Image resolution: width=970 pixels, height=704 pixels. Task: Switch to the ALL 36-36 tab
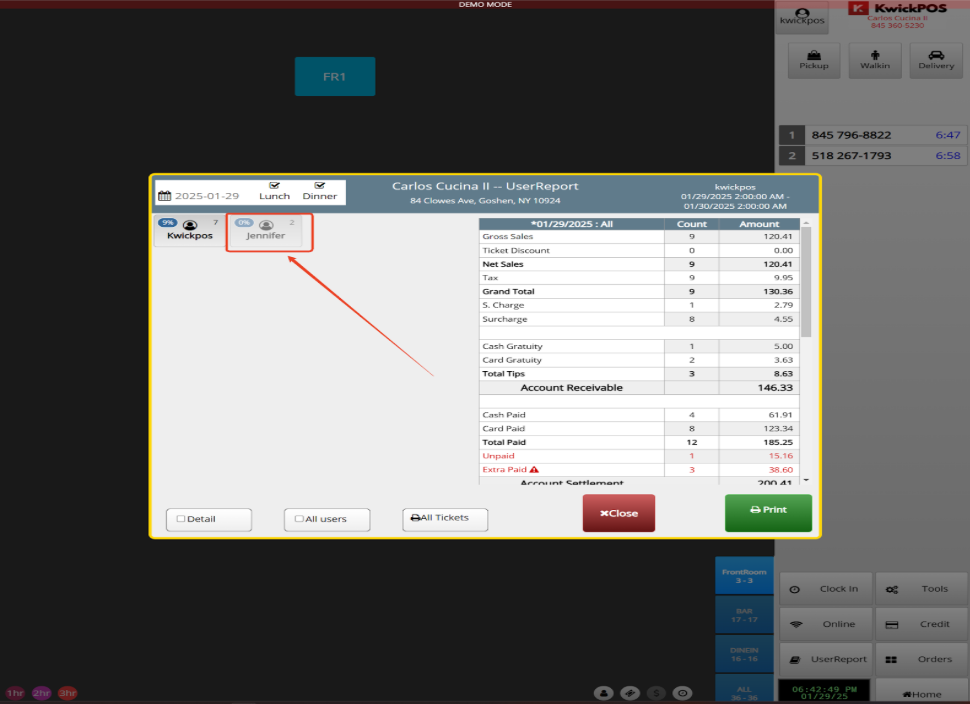tap(744, 689)
